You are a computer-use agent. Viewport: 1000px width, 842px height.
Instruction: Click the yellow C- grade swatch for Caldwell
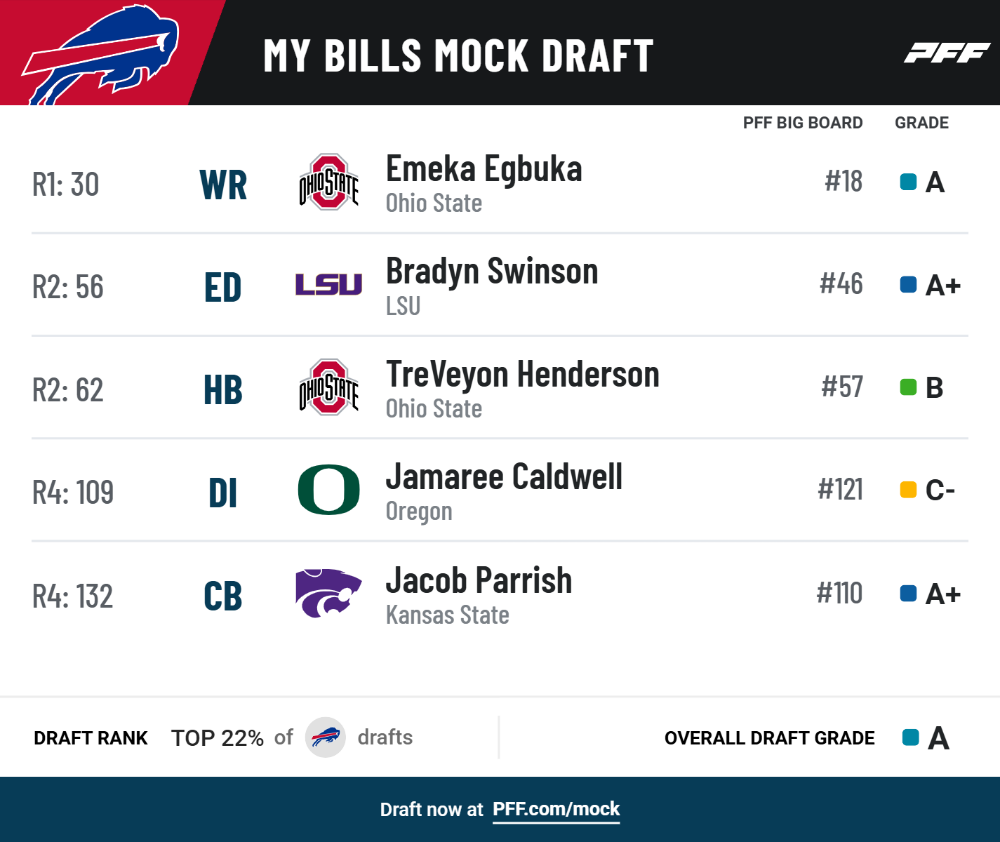point(908,490)
